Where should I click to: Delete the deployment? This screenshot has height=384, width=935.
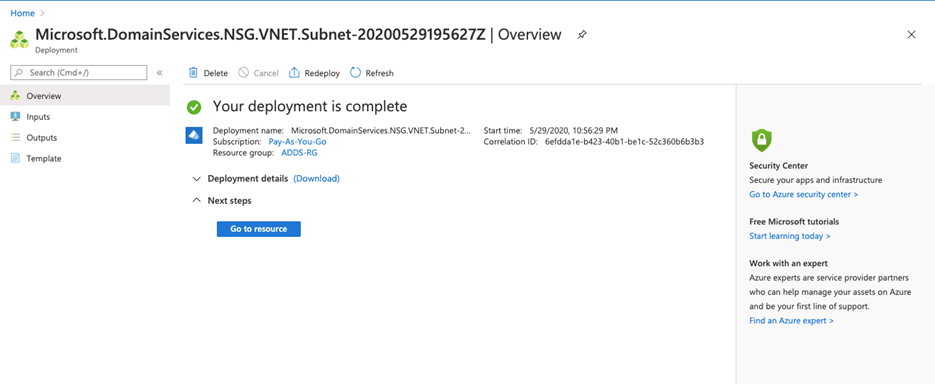click(208, 73)
